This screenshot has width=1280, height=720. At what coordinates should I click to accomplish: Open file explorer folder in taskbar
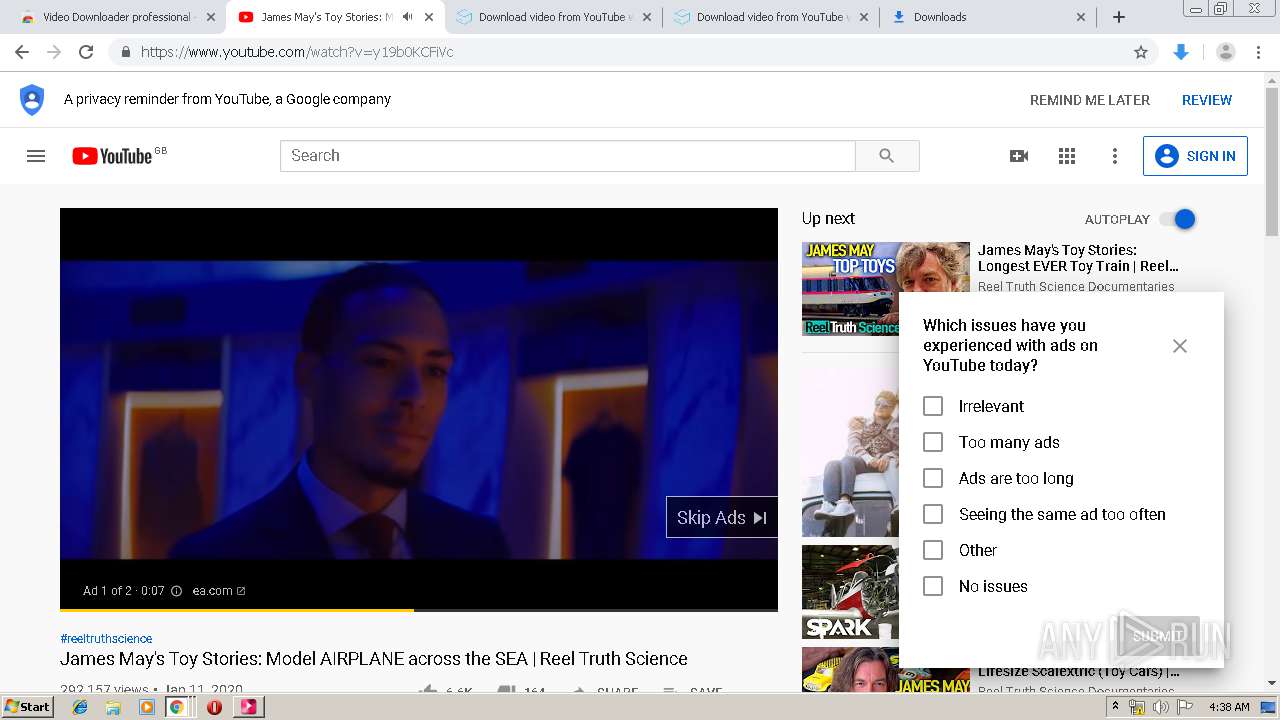(113, 707)
